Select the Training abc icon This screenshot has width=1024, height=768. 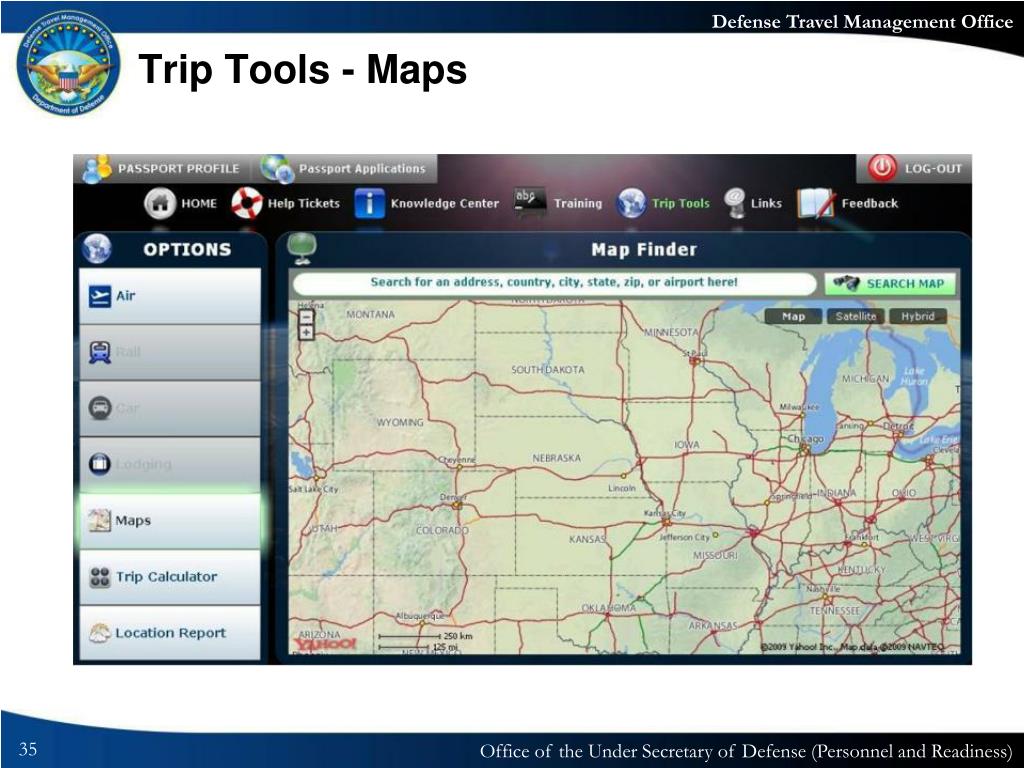click(530, 201)
